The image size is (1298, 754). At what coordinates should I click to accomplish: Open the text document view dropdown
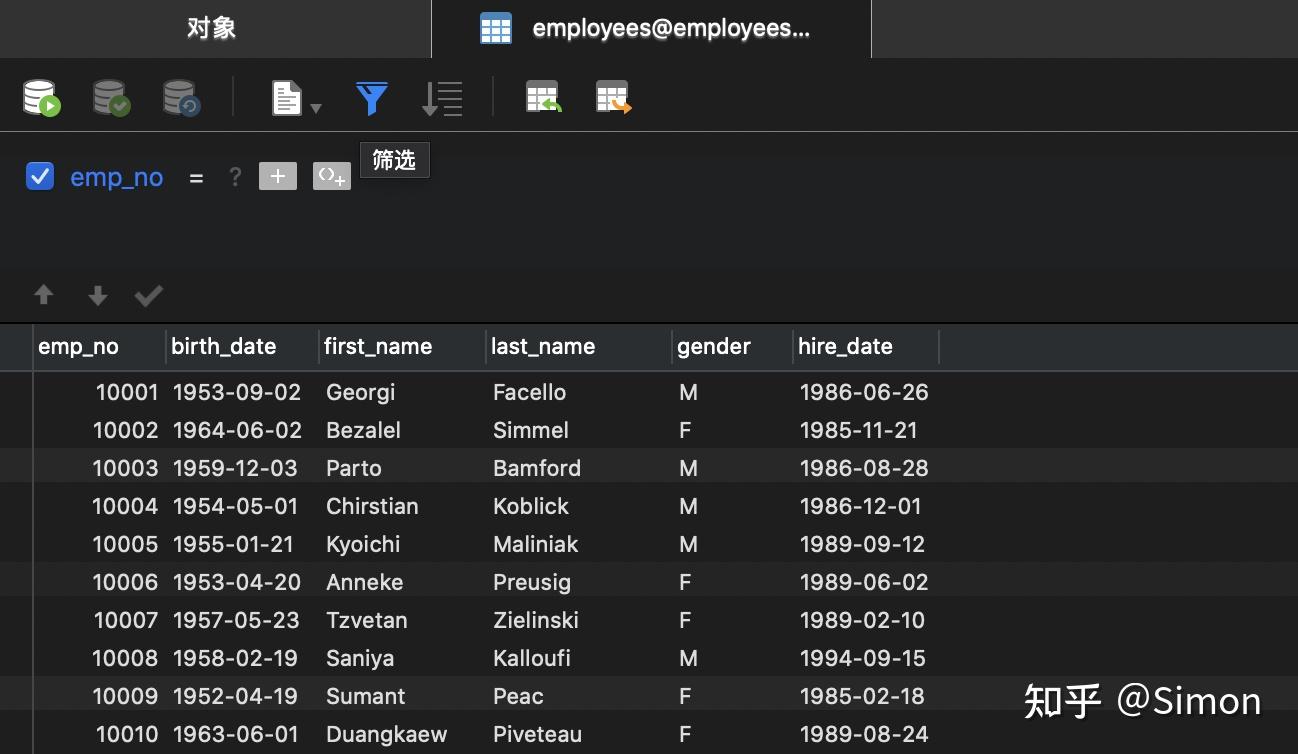[296, 98]
